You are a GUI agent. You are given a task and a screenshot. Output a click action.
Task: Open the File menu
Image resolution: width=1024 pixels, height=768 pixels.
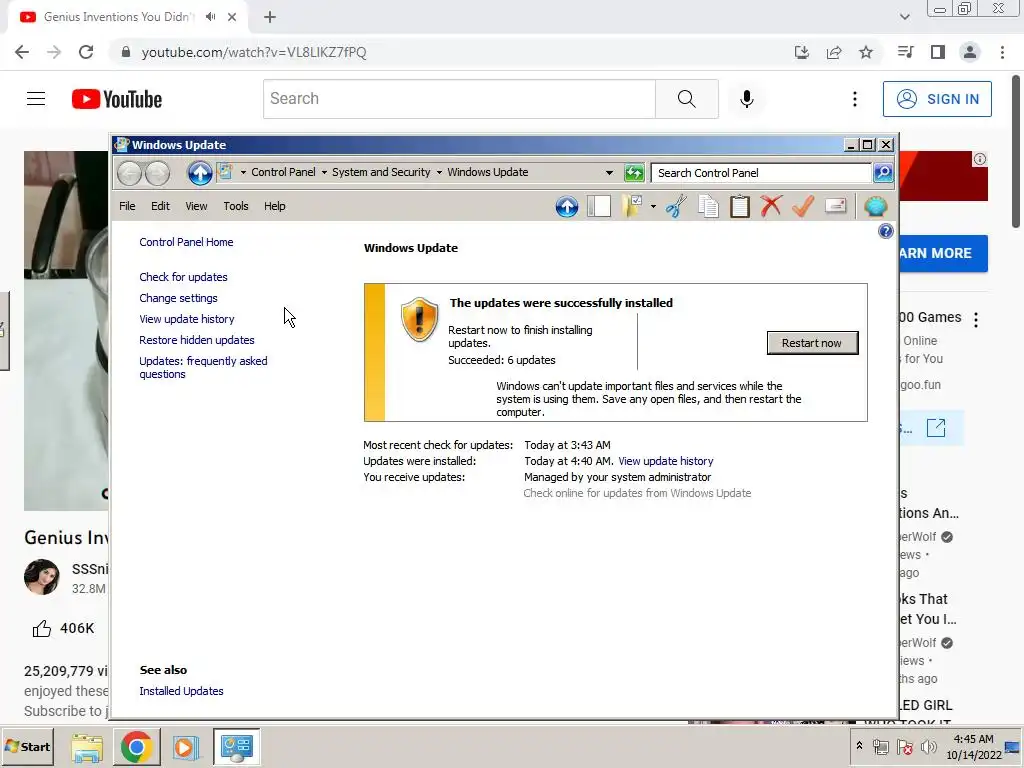[127, 206]
